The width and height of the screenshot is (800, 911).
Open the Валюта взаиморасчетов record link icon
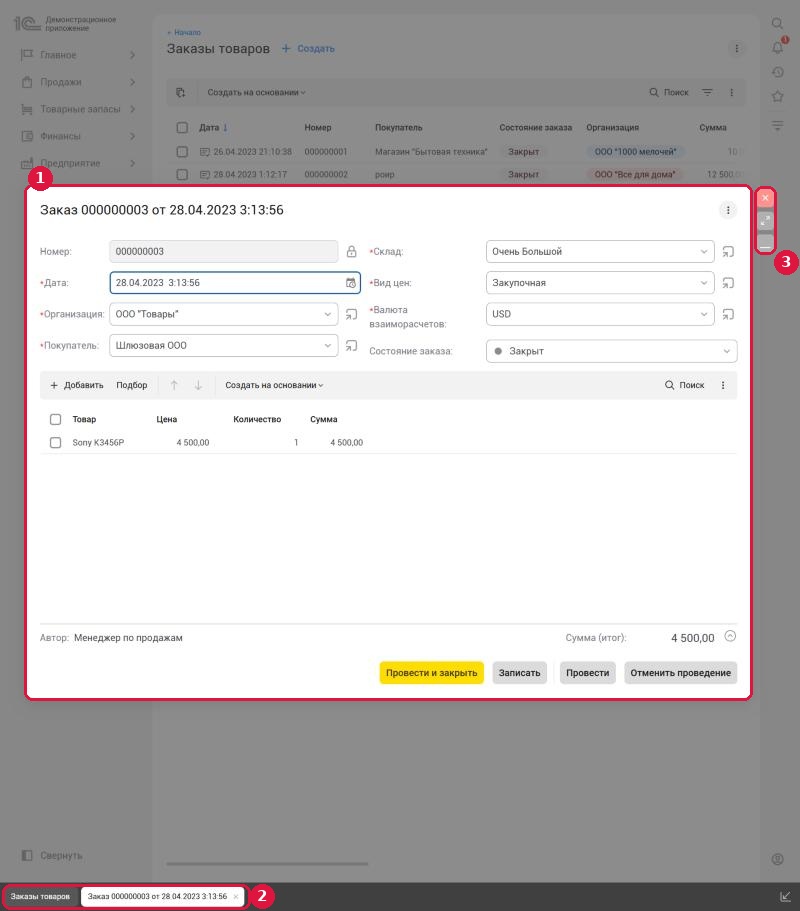[x=728, y=314]
